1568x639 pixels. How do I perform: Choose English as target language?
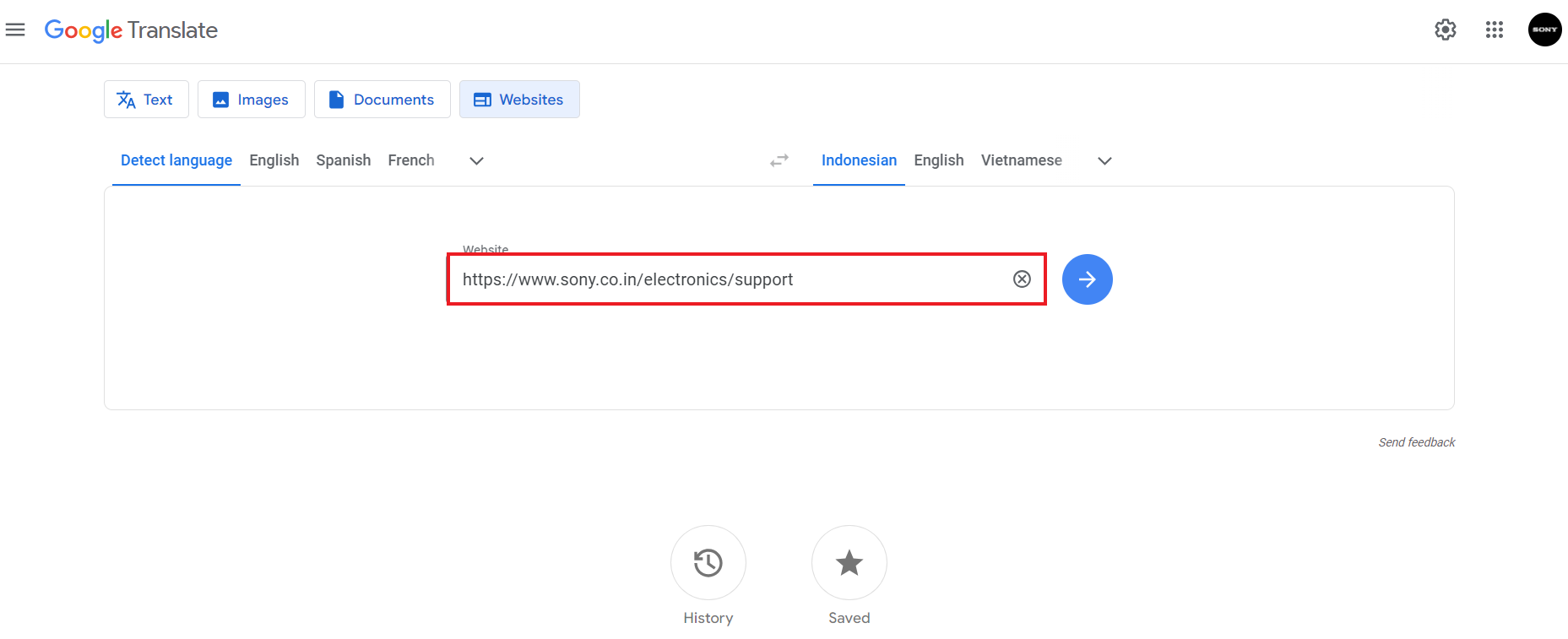938,160
